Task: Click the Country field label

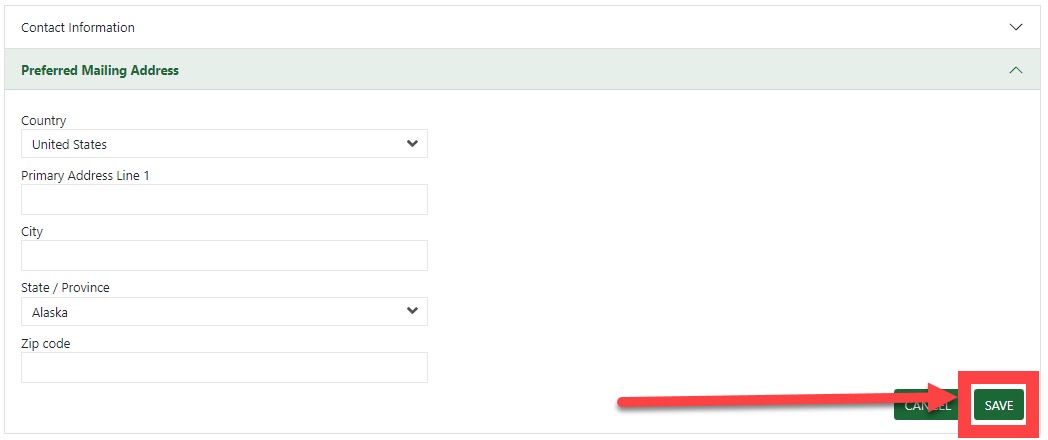Action: [44, 120]
